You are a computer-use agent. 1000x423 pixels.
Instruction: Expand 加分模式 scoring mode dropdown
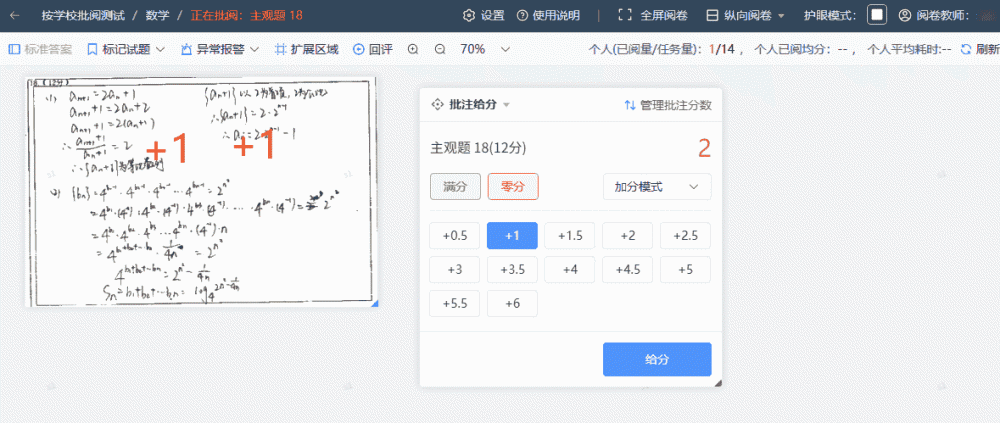(657, 187)
